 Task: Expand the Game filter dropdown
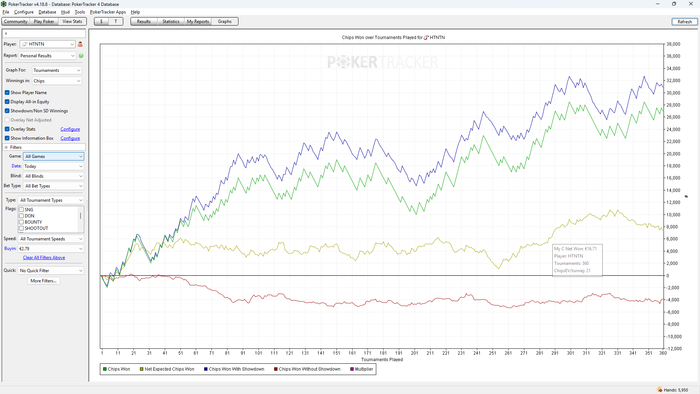[54, 156]
